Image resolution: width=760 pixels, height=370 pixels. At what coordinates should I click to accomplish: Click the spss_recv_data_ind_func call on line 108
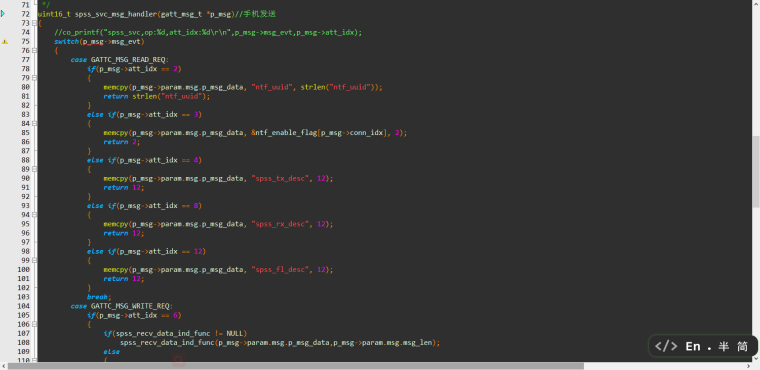tap(280, 342)
